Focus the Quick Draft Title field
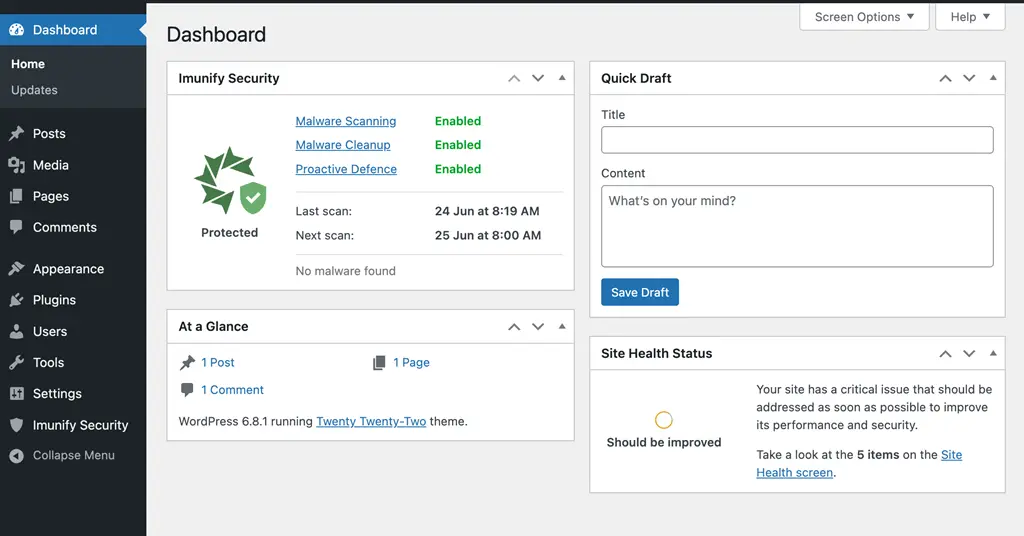Screen dimensions: 1024x536 click(797, 140)
